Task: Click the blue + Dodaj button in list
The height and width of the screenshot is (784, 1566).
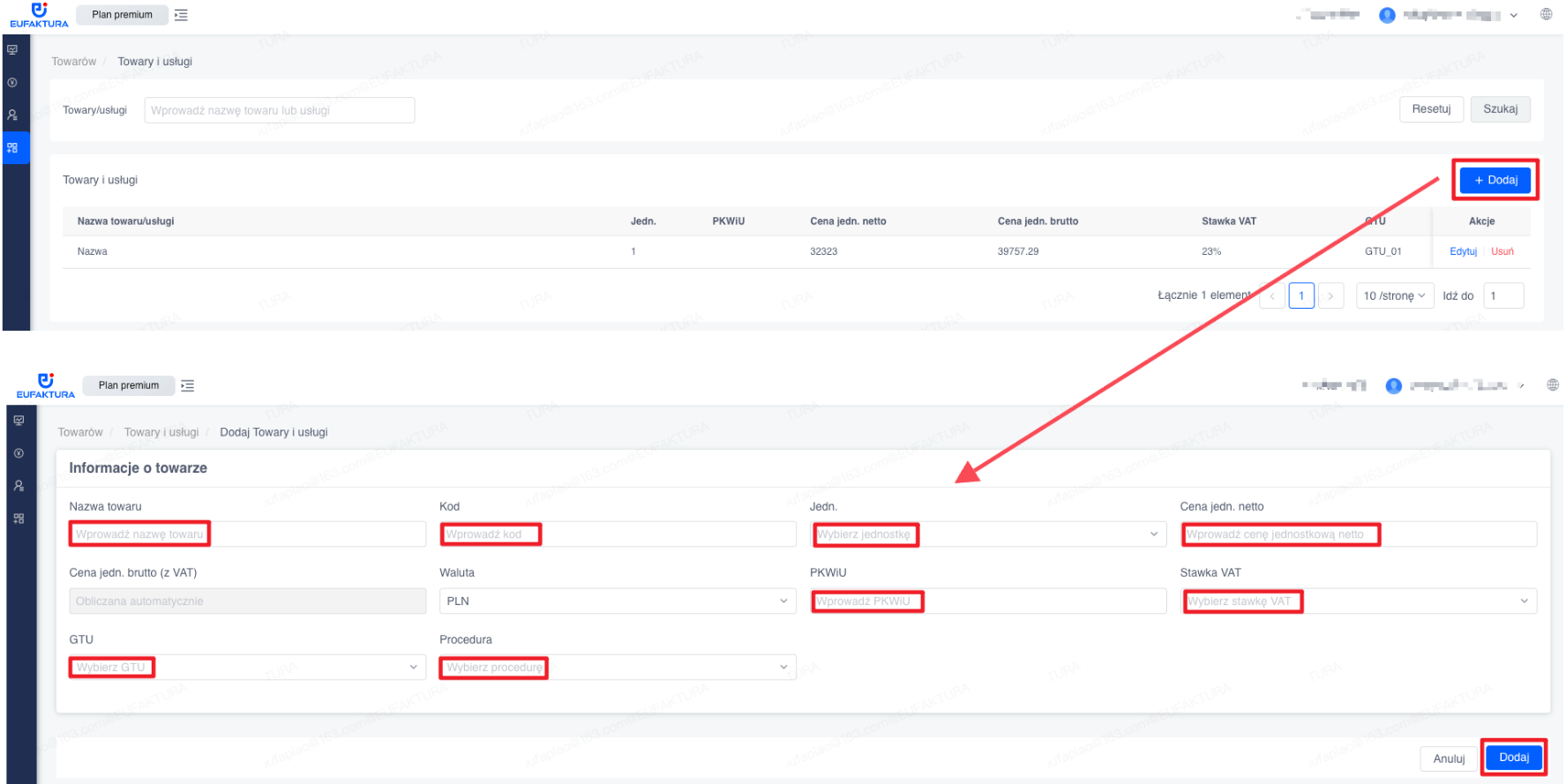Action: pos(1495,180)
